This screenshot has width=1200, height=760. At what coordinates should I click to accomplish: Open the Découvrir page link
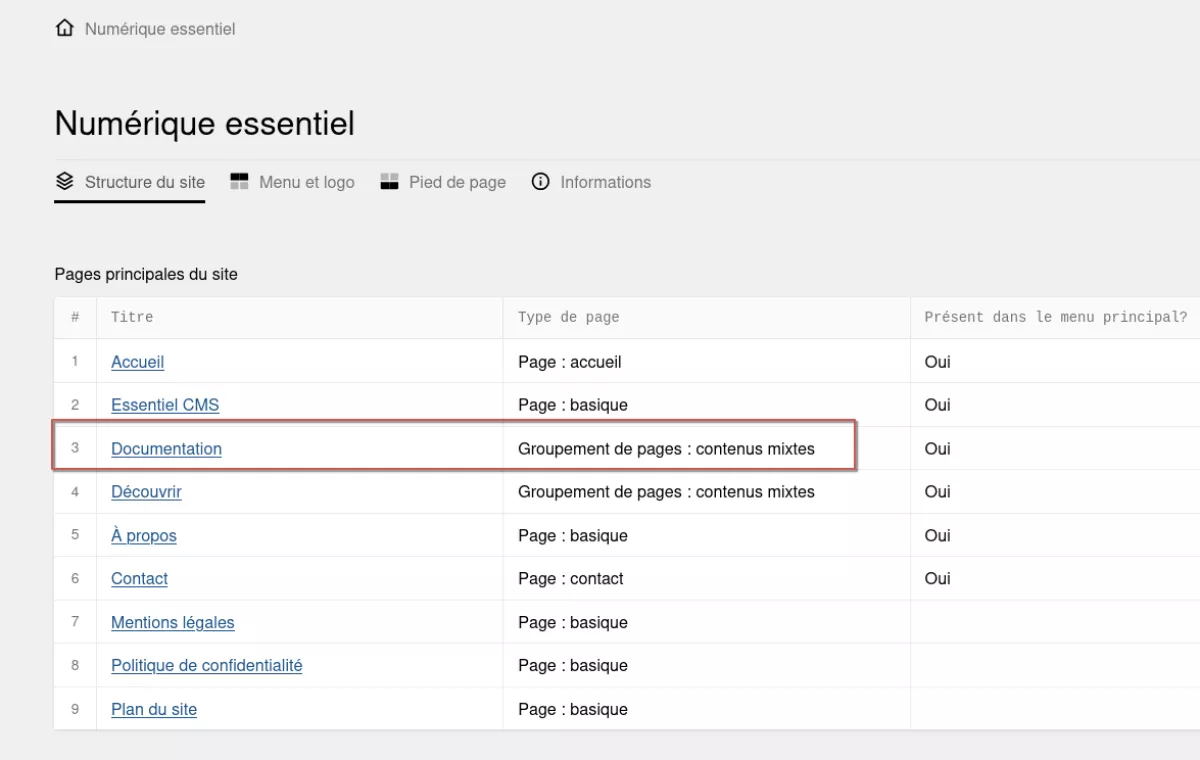[147, 492]
